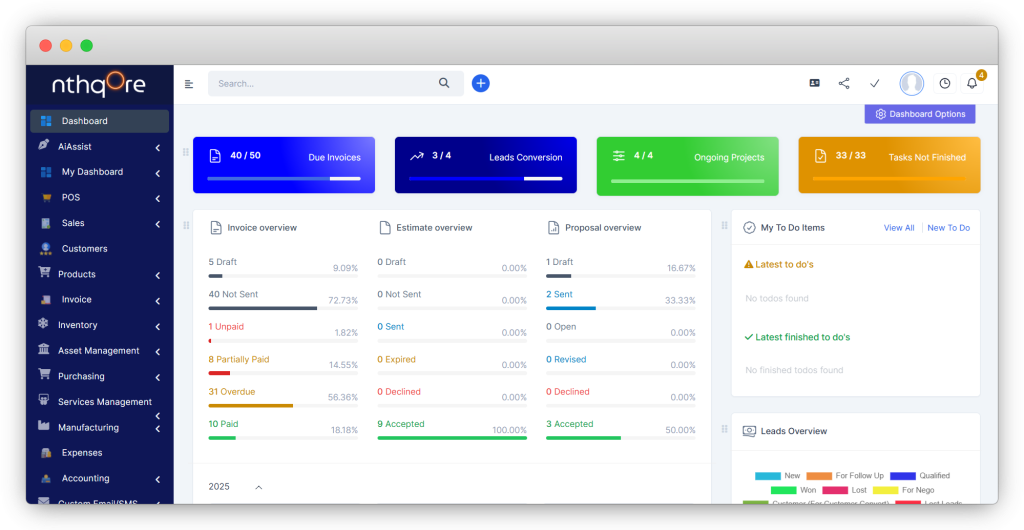Click the checkmark icon in top bar
This screenshot has width=1024, height=530.
pyautogui.click(x=875, y=83)
